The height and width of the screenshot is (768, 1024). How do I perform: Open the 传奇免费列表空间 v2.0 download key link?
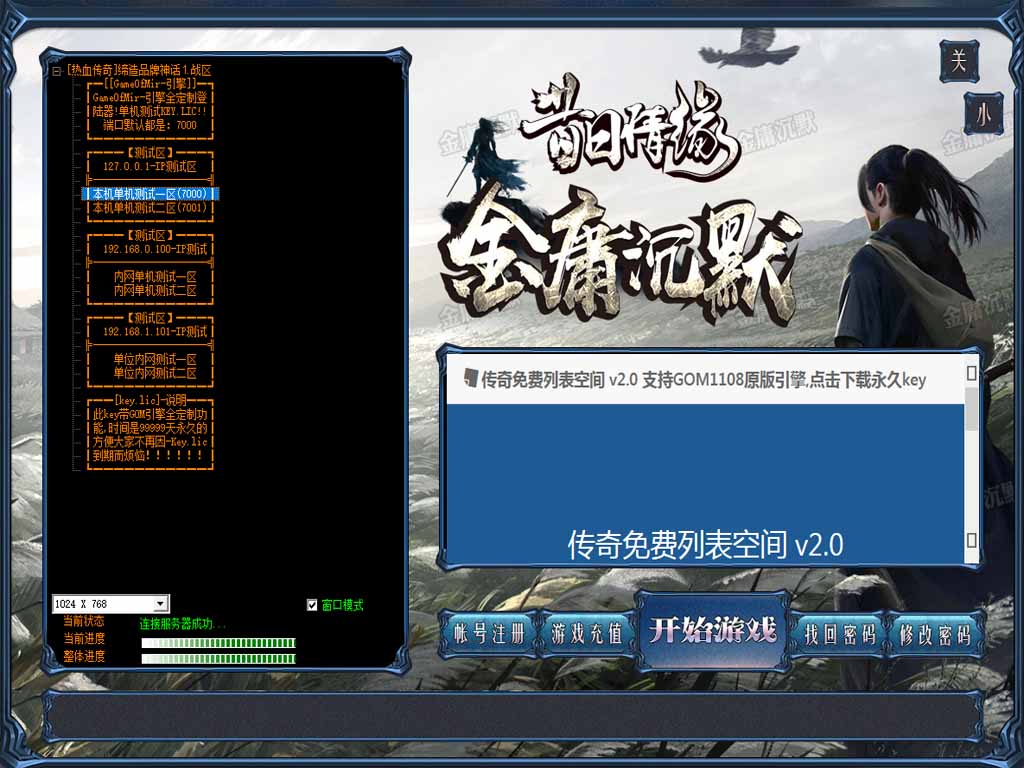[x=703, y=380]
